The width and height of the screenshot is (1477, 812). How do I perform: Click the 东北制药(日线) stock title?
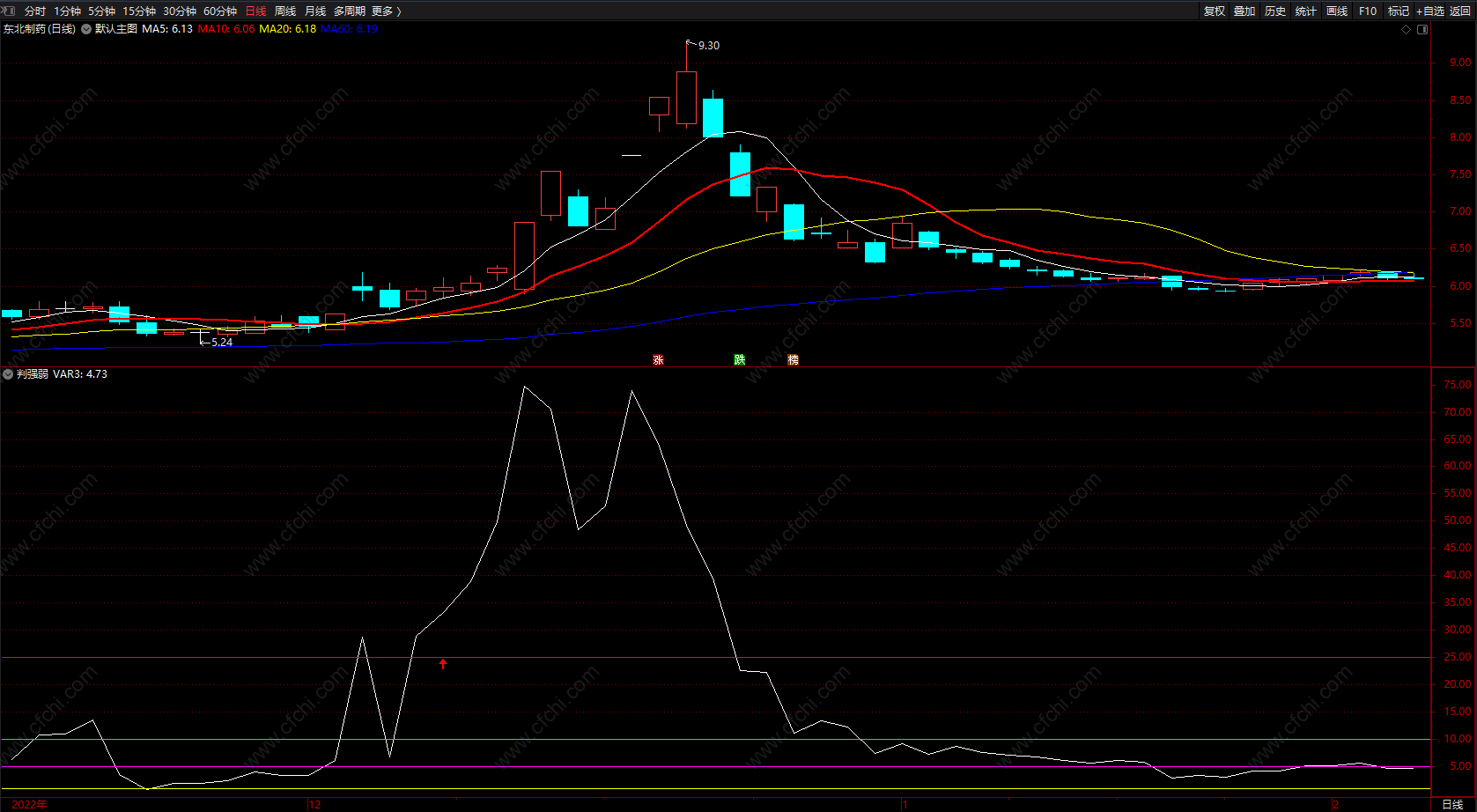40,29
